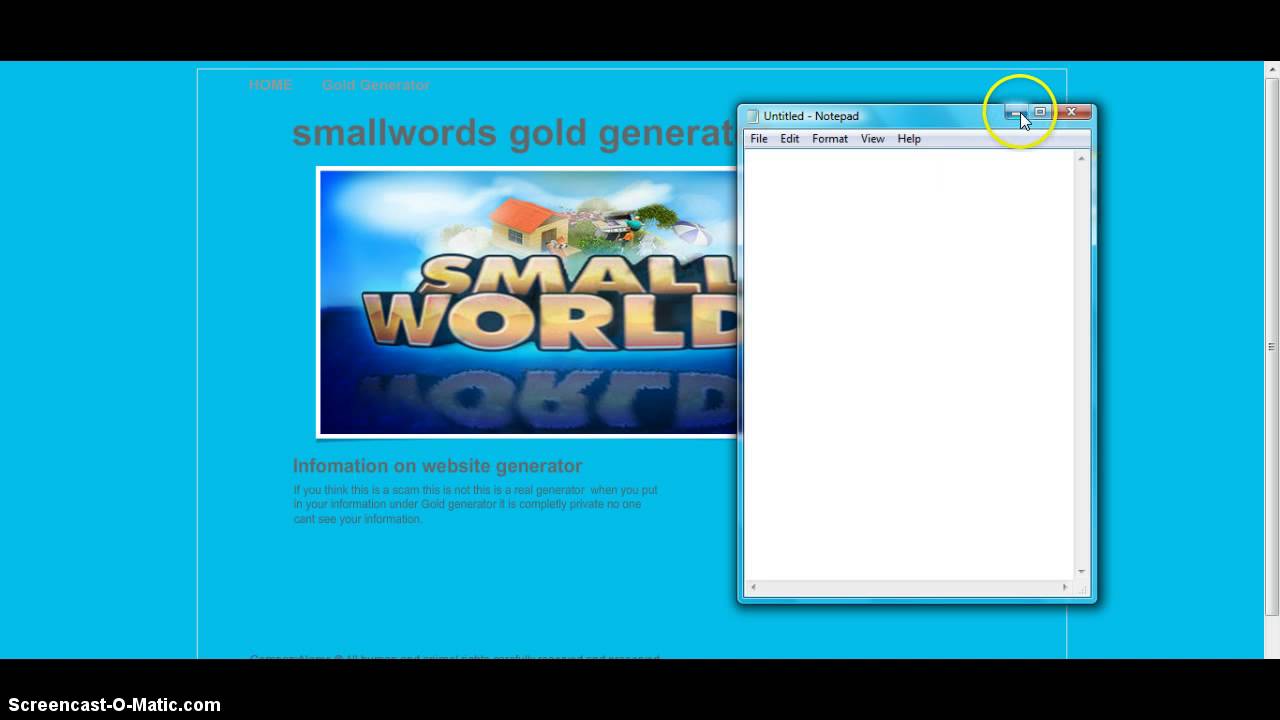Image resolution: width=1280 pixels, height=720 pixels.
Task: Go to HOME link on website
Action: 270,85
